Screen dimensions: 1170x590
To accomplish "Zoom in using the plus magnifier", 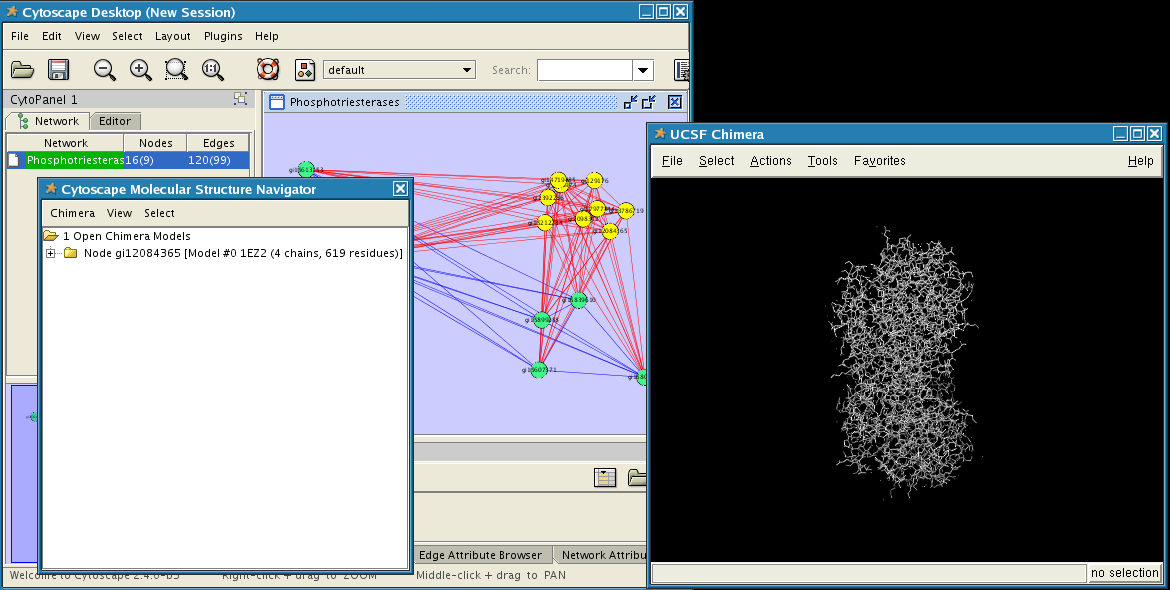I will coord(140,70).
